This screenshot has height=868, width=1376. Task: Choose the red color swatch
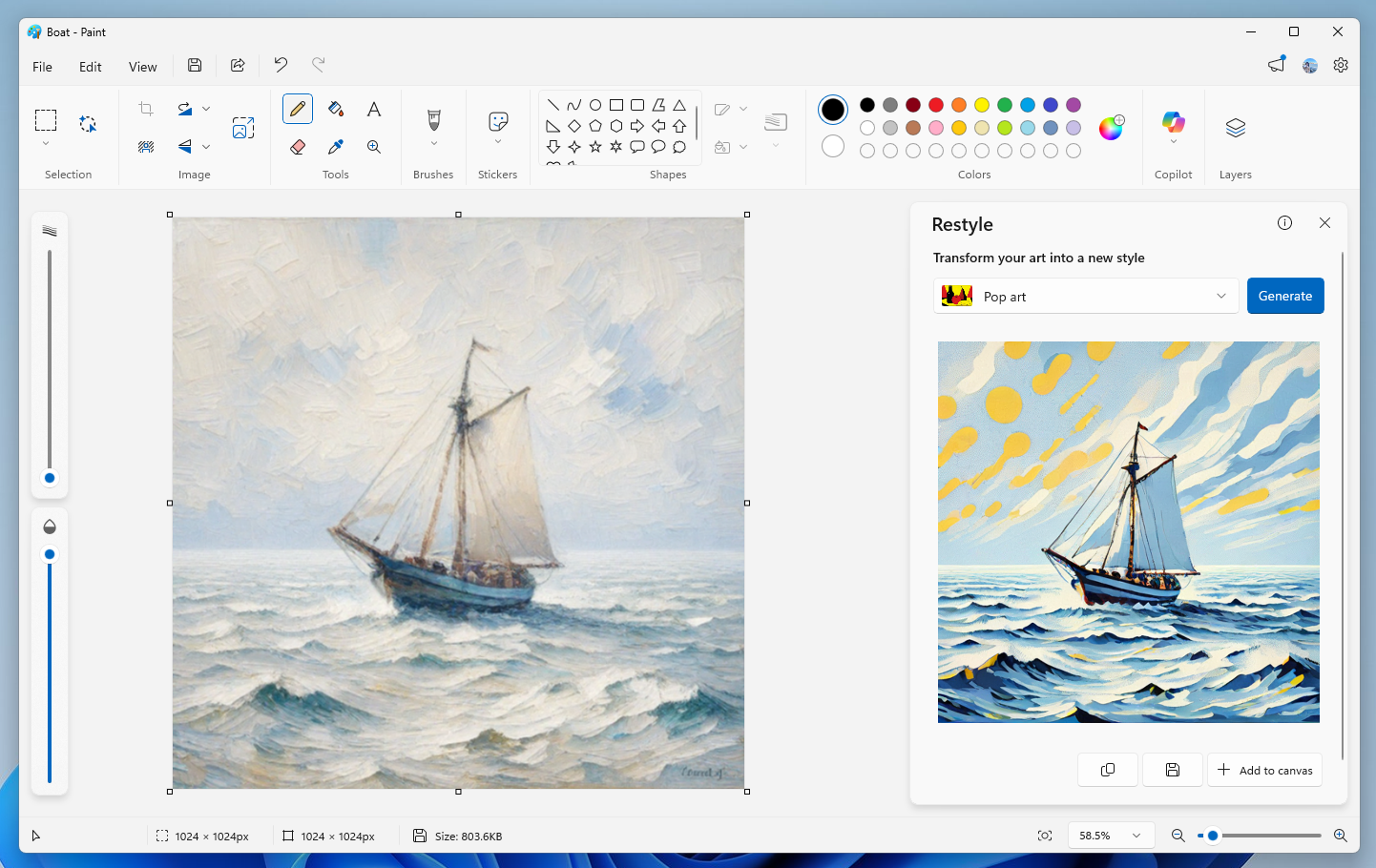coord(936,105)
